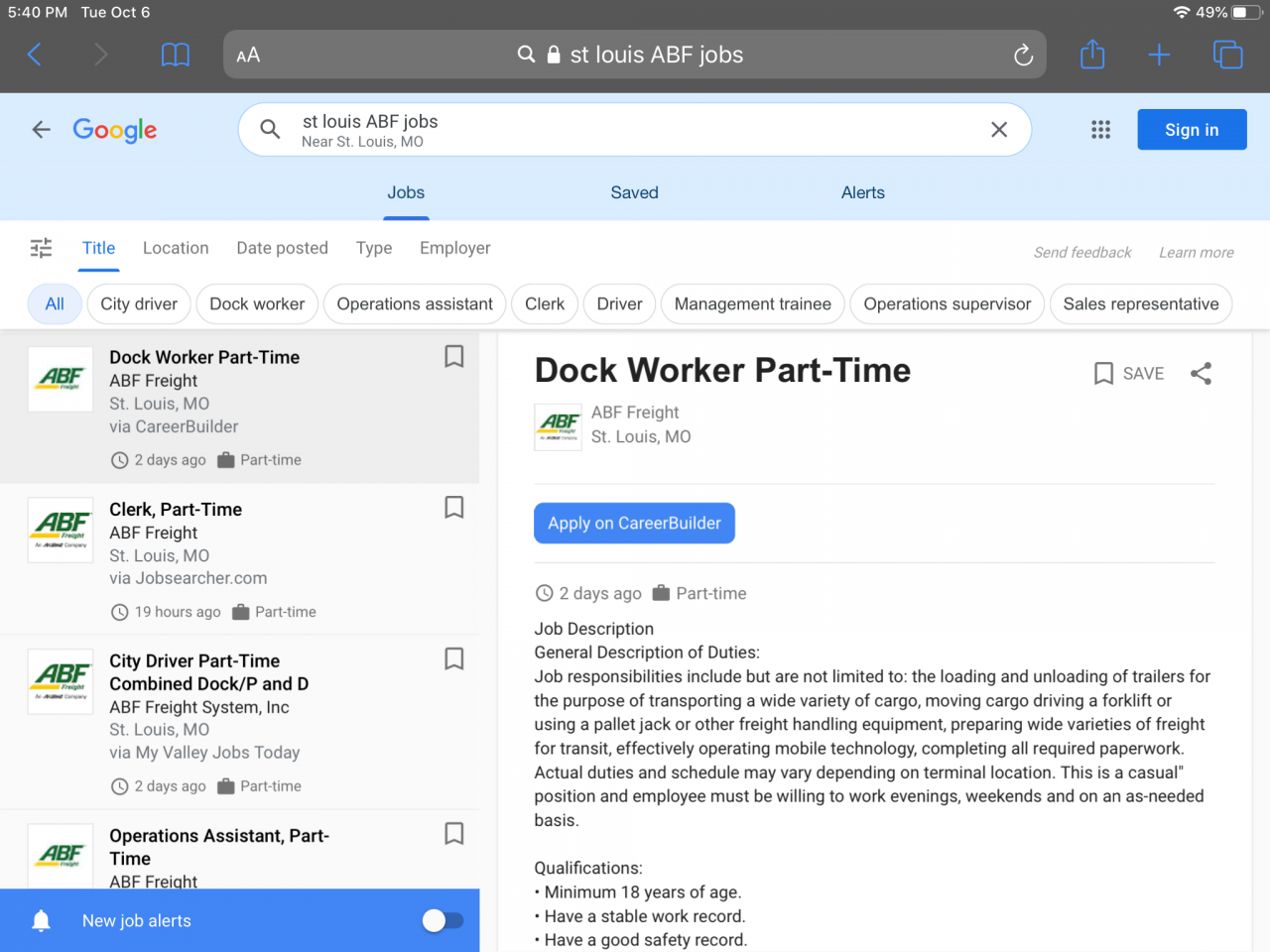The image size is (1270, 952).
Task: Share the Dock Worker job posting
Action: pyautogui.click(x=1201, y=374)
